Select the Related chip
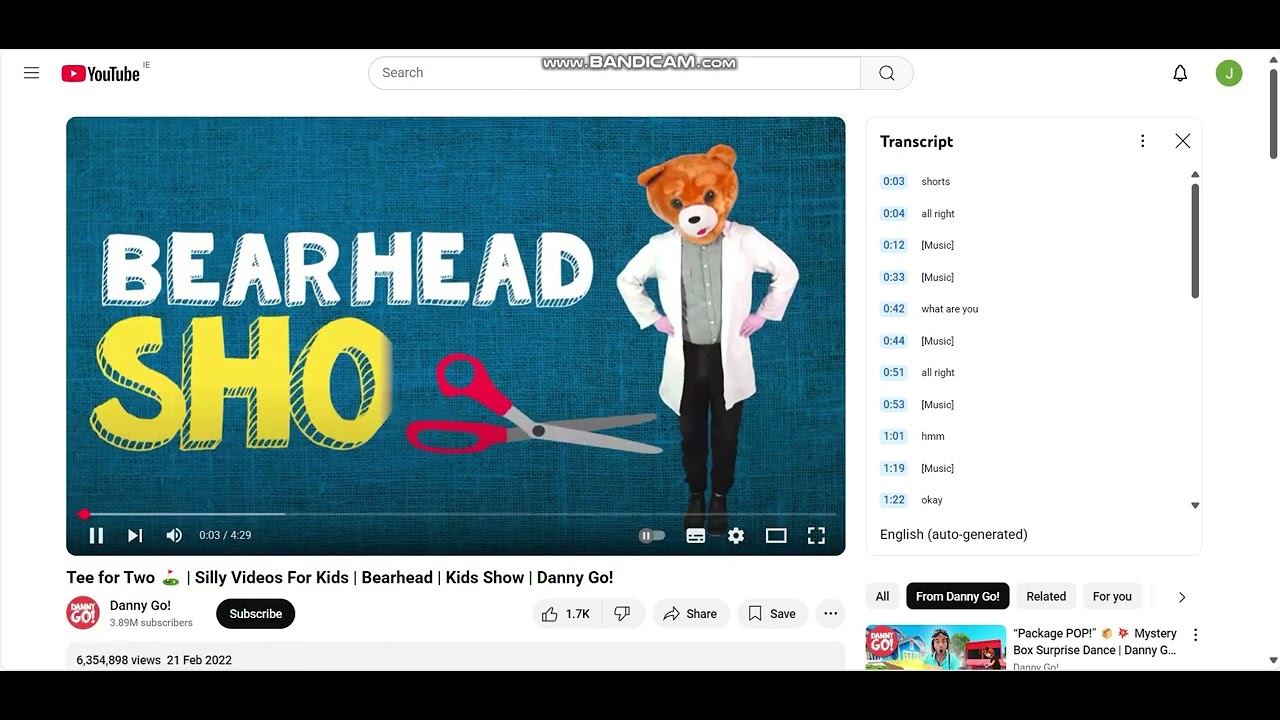The height and width of the screenshot is (720, 1280). [x=1046, y=596]
